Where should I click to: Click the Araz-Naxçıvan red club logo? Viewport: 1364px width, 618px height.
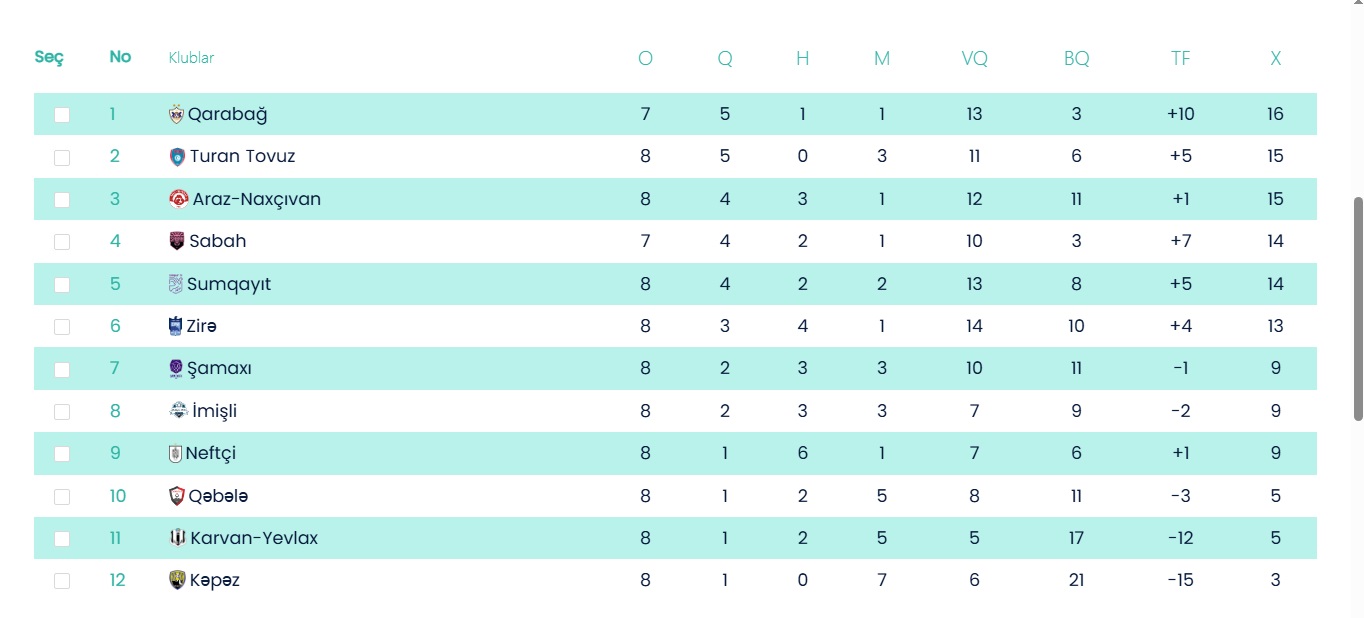click(179, 199)
